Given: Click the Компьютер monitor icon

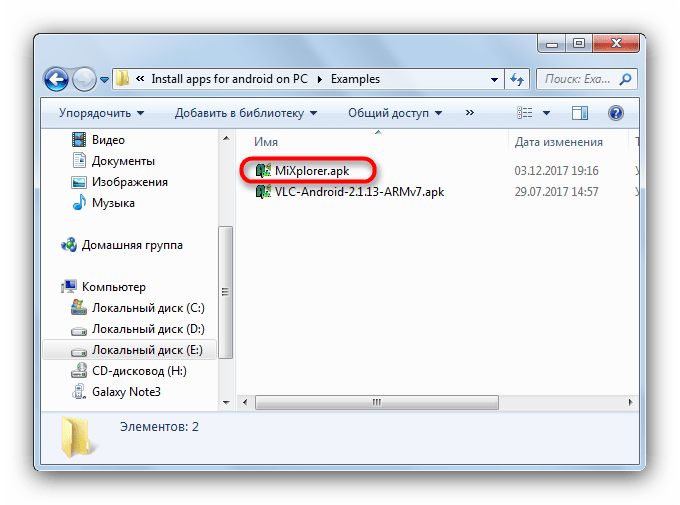Looking at the screenshot, I should [69, 286].
